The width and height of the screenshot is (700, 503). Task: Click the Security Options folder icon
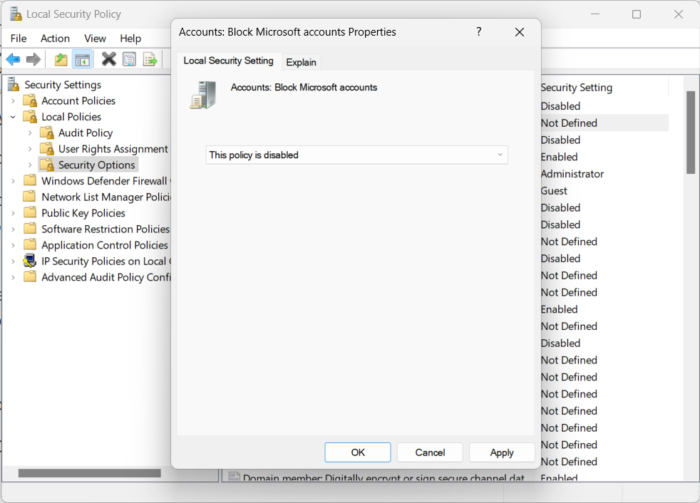coord(47,165)
